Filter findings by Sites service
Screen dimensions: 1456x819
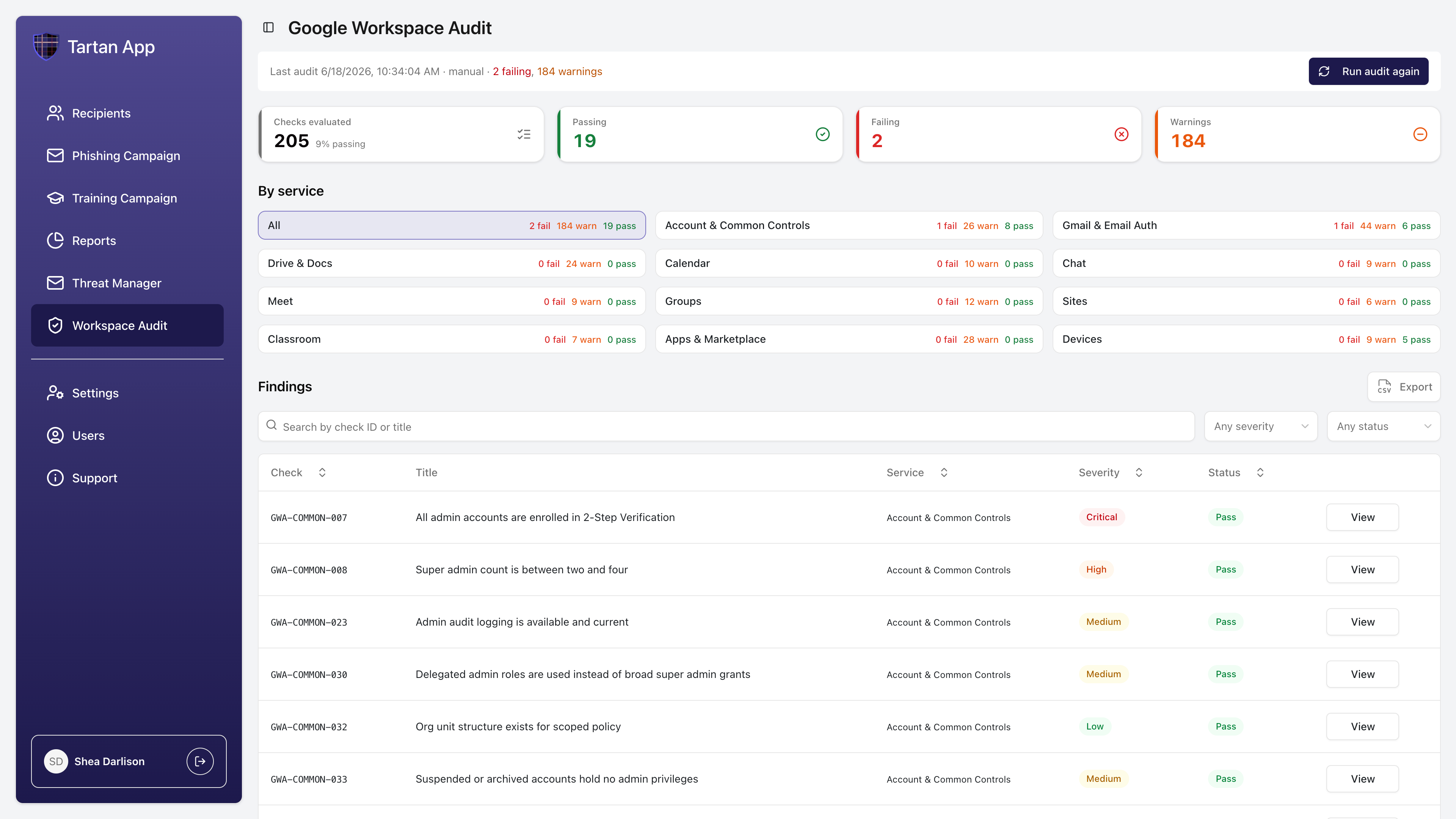(x=1246, y=301)
